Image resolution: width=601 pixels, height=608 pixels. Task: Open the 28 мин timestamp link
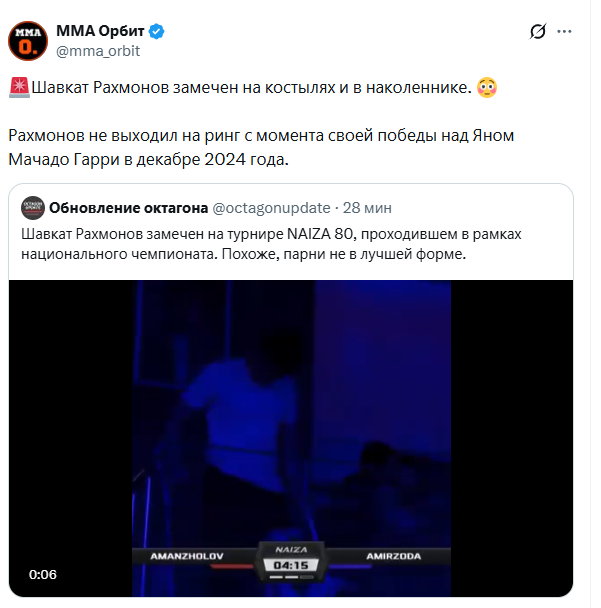pos(367,208)
